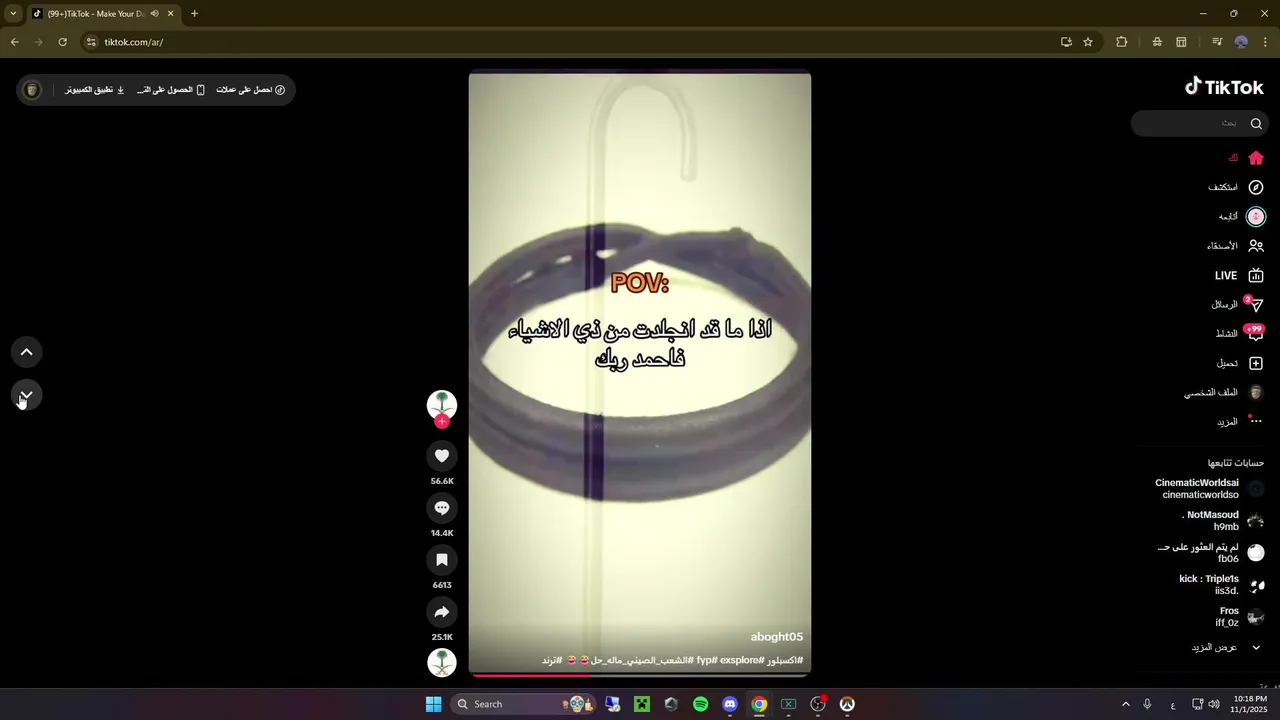Open the Friends page in sidebar
This screenshot has height=720, width=1280.
tap(1235, 246)
